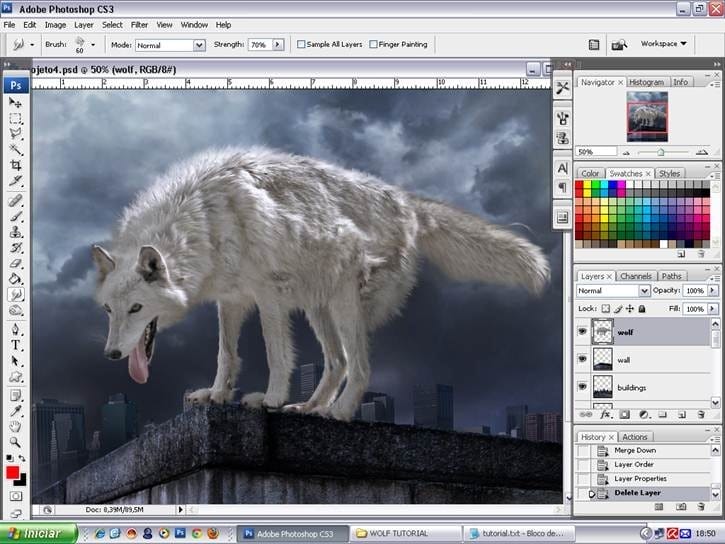The image size is (725, 544).
Task: Swap foreground and background colors
Action: [x=22, y=458]
